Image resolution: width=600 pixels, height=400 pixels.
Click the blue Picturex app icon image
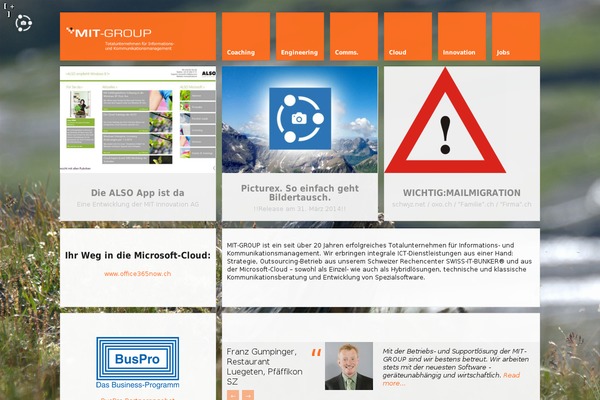300,119
